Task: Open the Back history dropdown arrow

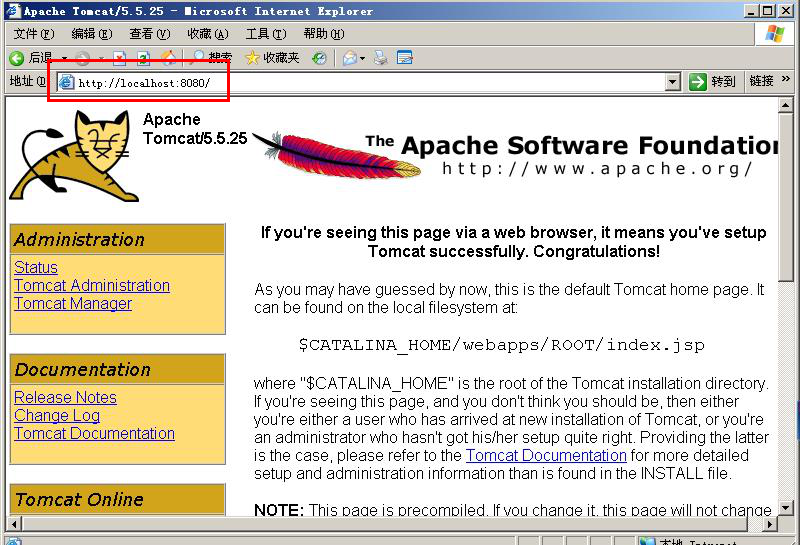Action: pos(64,58)
